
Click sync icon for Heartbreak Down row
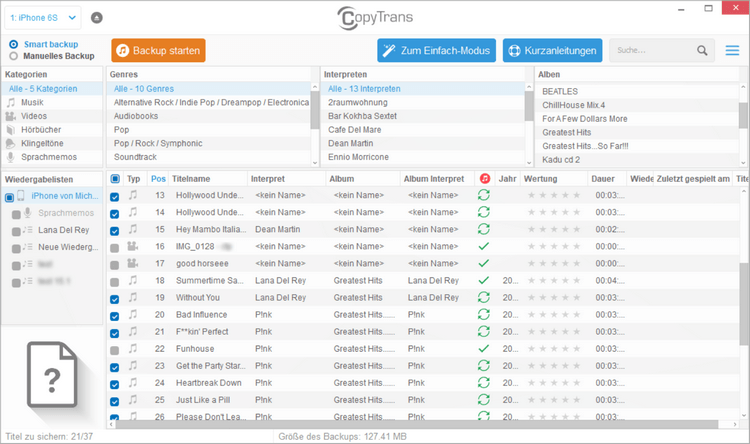click(484, 383)
